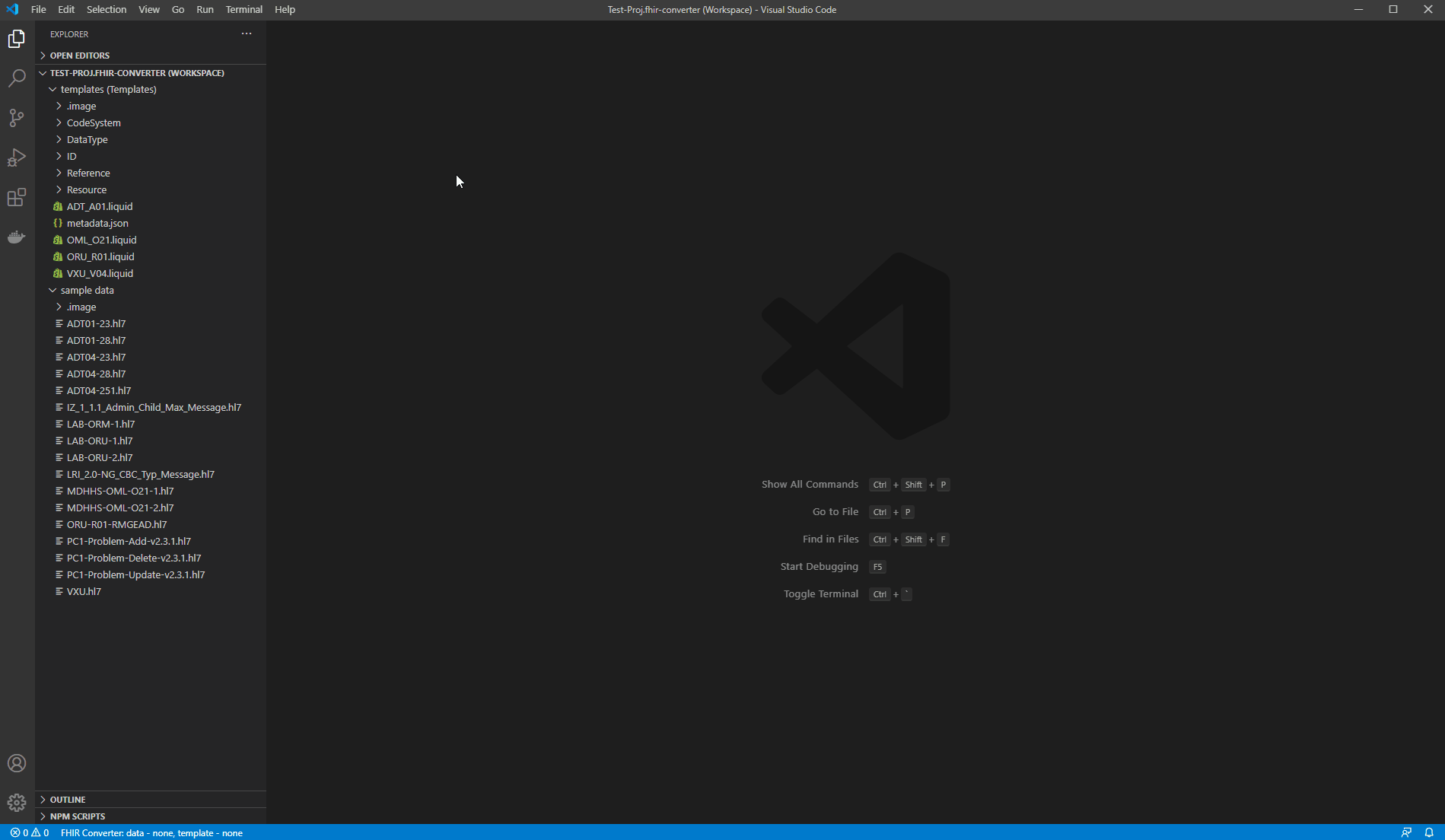The height and width of the screenshot is (840, 1445).
Task: Expand the Open Editors section
Action: [151, 56]
